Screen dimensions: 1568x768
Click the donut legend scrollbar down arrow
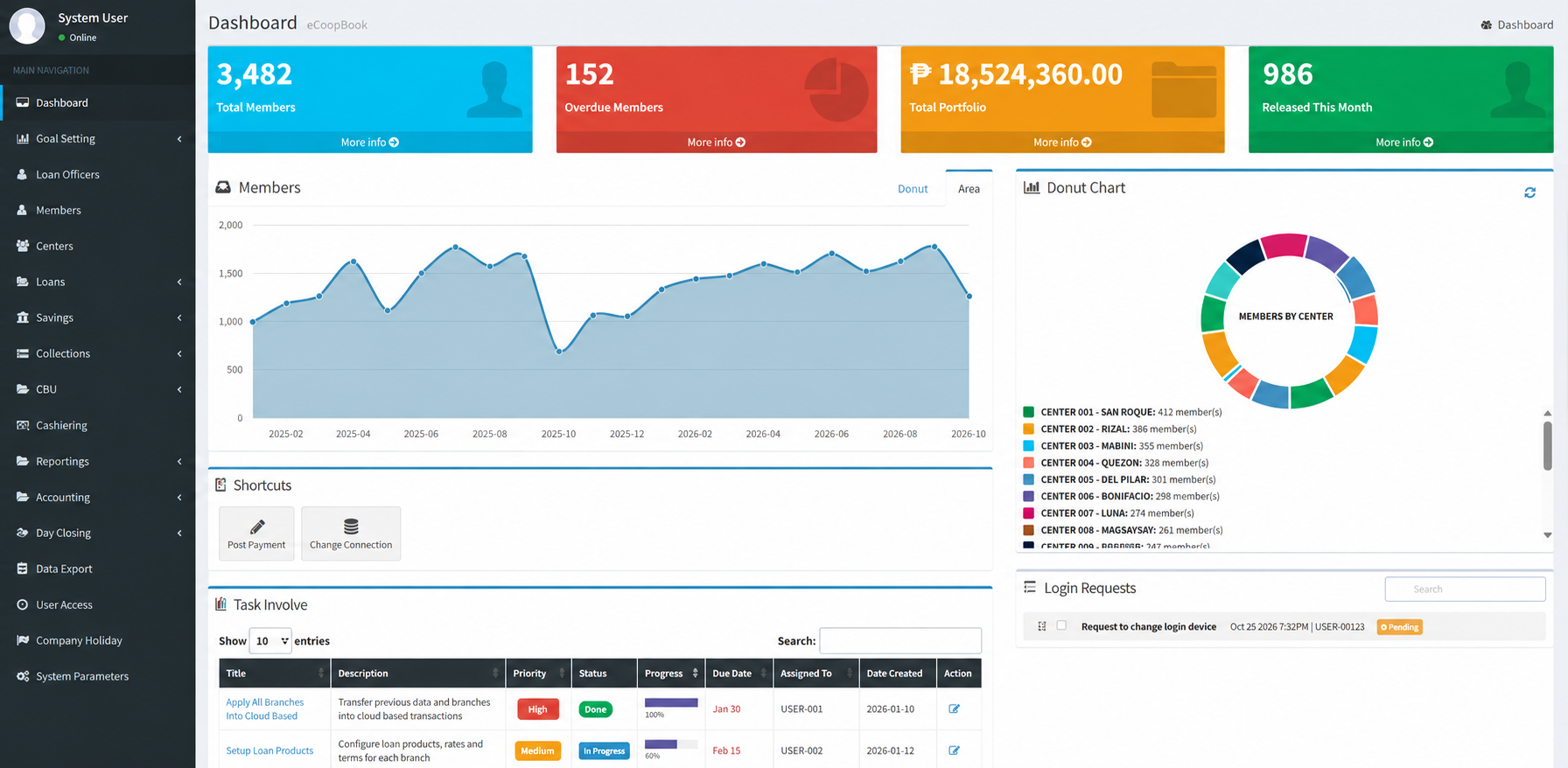coord(1547,535)
